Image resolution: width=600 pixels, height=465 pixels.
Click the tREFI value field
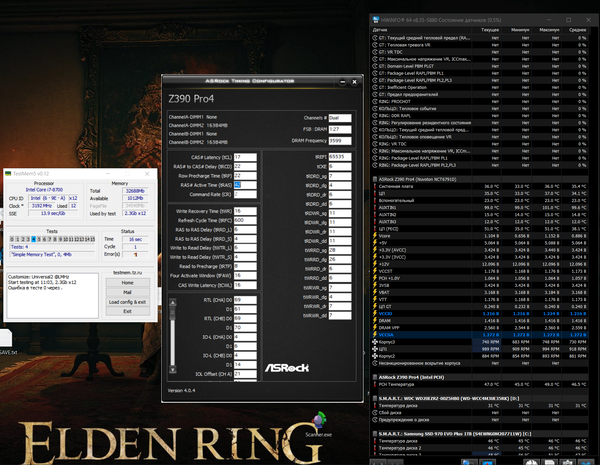click(x=340, y=157)
